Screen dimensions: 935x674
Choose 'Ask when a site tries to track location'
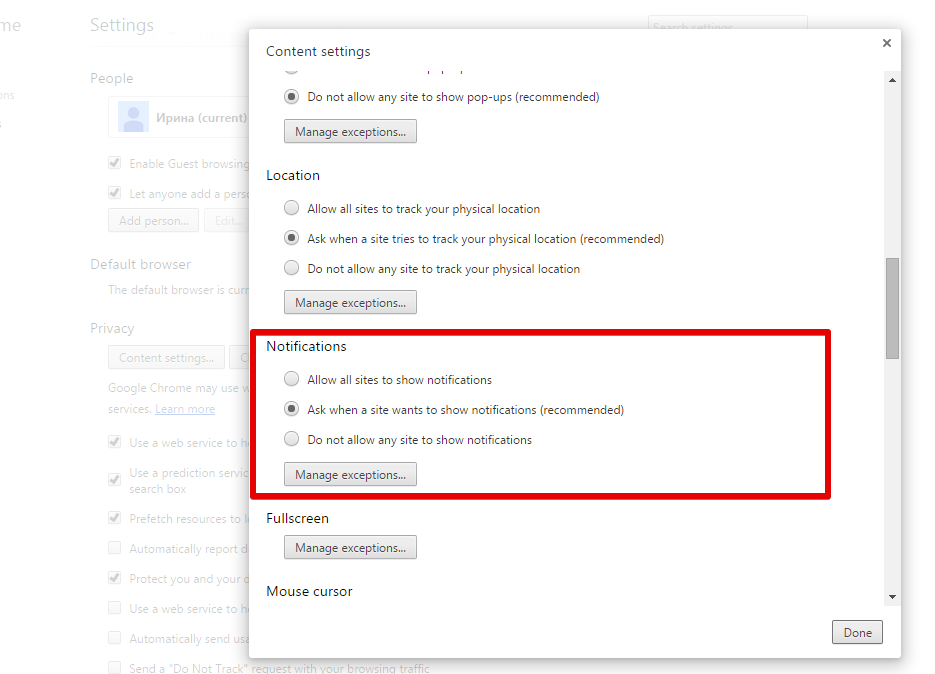pos(291,239)
